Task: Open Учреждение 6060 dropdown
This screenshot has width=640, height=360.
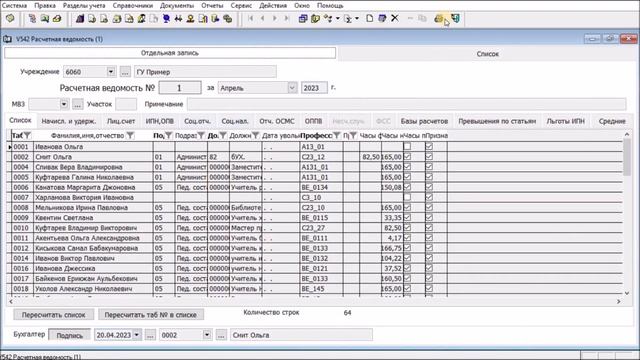Action: (111, 72)
